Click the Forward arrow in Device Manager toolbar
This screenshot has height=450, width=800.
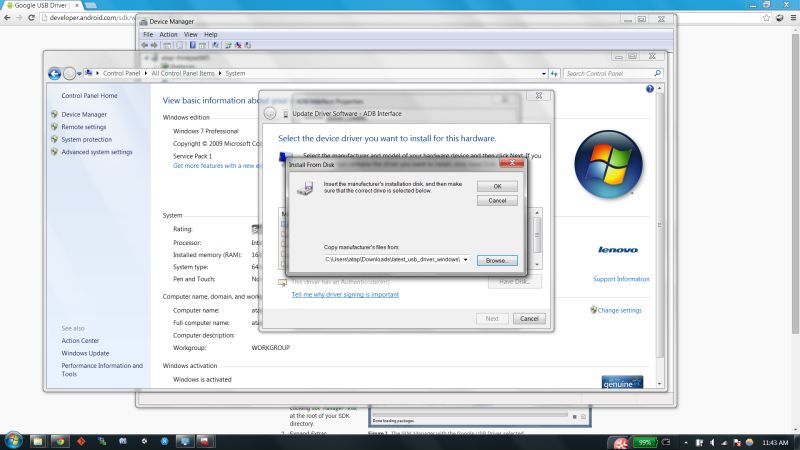[x=154, y=45]
